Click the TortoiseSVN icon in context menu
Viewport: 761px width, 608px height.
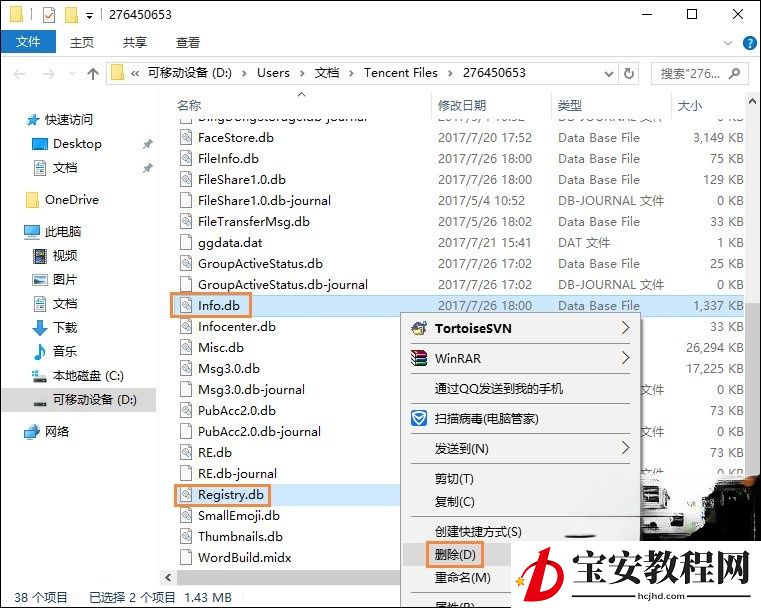[419, 329]
